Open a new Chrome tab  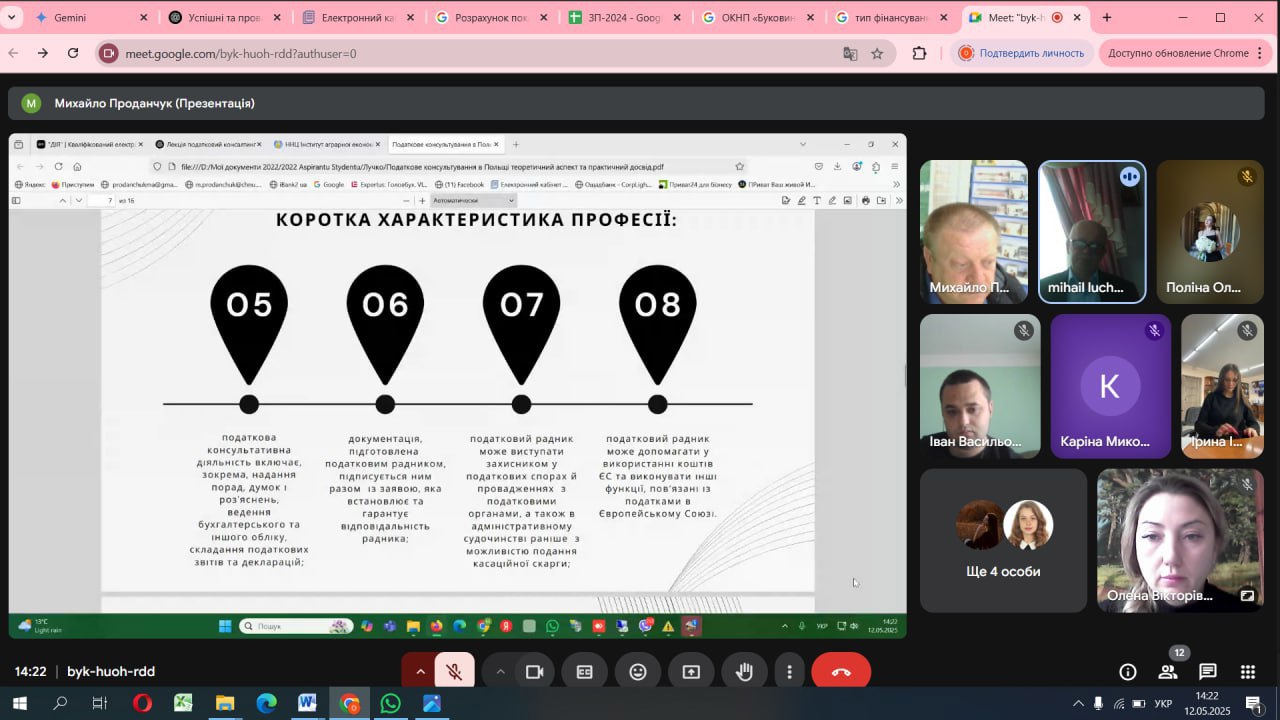pos(1107,17)
